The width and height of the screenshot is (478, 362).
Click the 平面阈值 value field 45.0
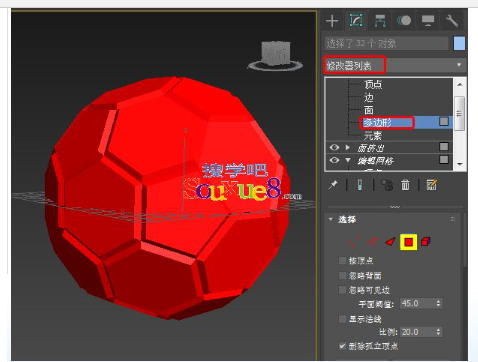coord(417,303)
